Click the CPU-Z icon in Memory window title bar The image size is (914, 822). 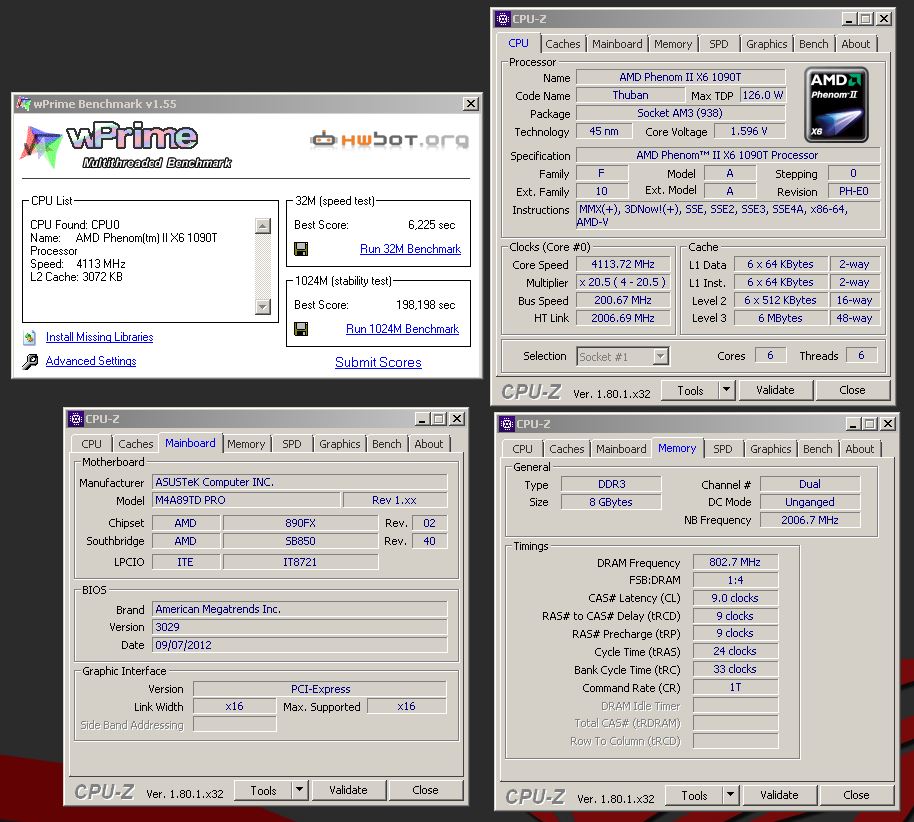pos(507,424)
